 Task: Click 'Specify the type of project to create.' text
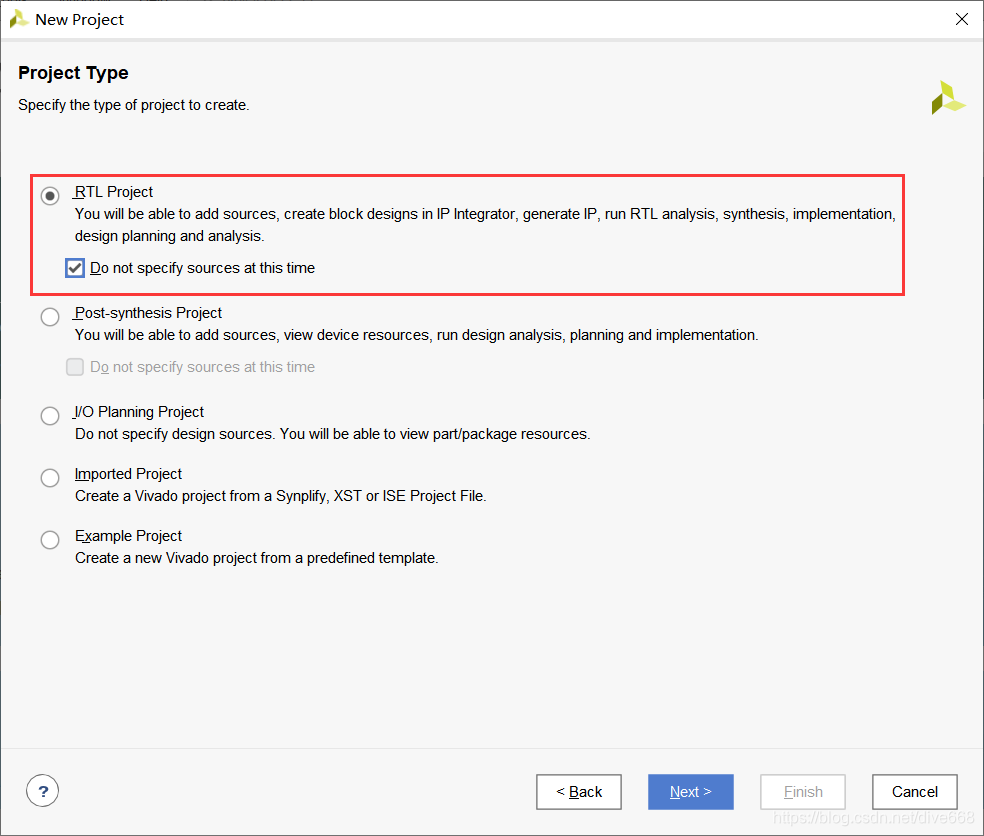(134, 105)
